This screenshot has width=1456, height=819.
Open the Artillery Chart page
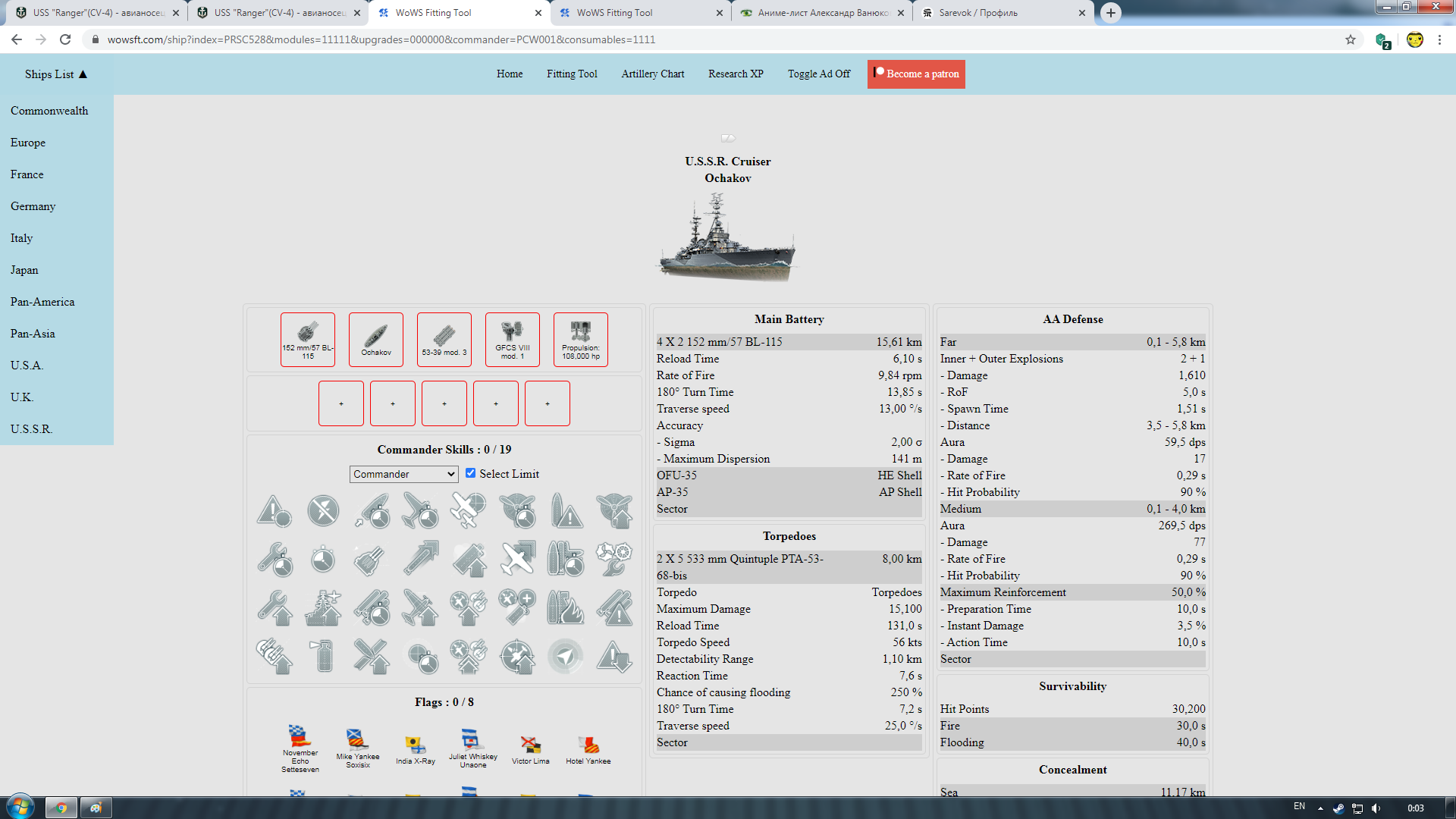652,74
